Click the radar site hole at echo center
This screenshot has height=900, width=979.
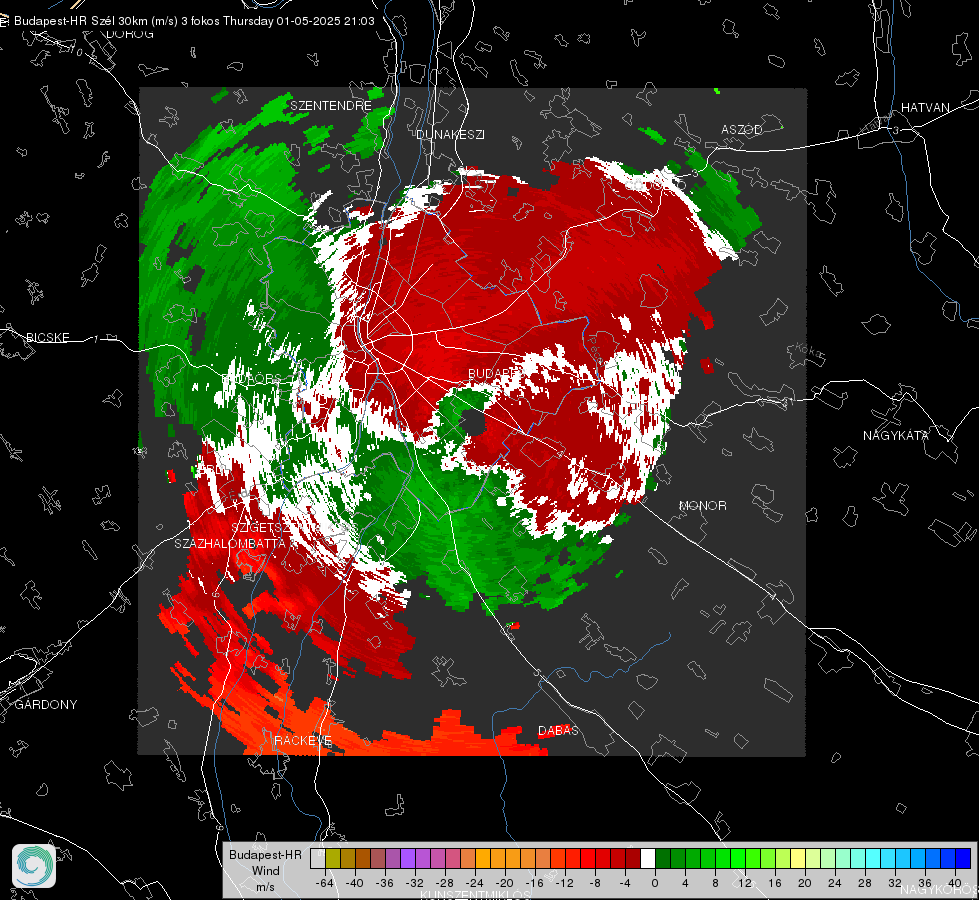coord(473,423)
